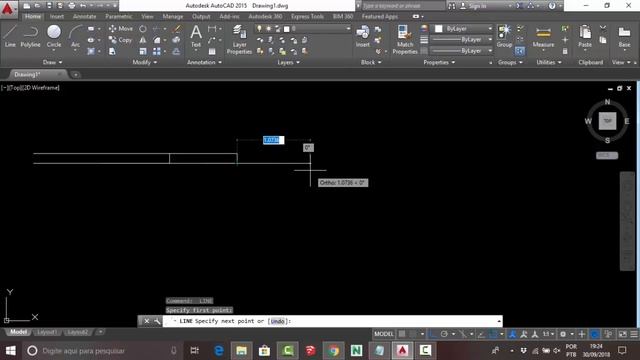Open the ByLayer lineweight dropdown
640x360 pixels.
462,40
